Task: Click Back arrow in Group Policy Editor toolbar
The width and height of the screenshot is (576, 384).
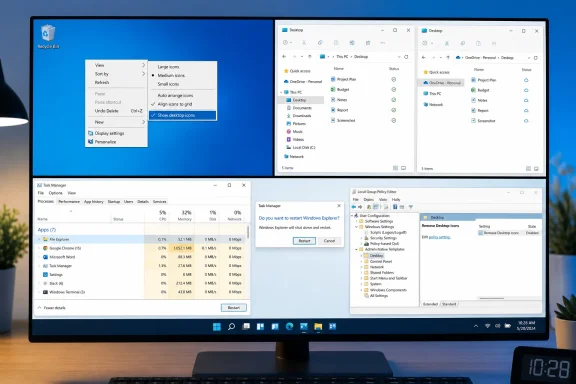Action: (354, 207)
